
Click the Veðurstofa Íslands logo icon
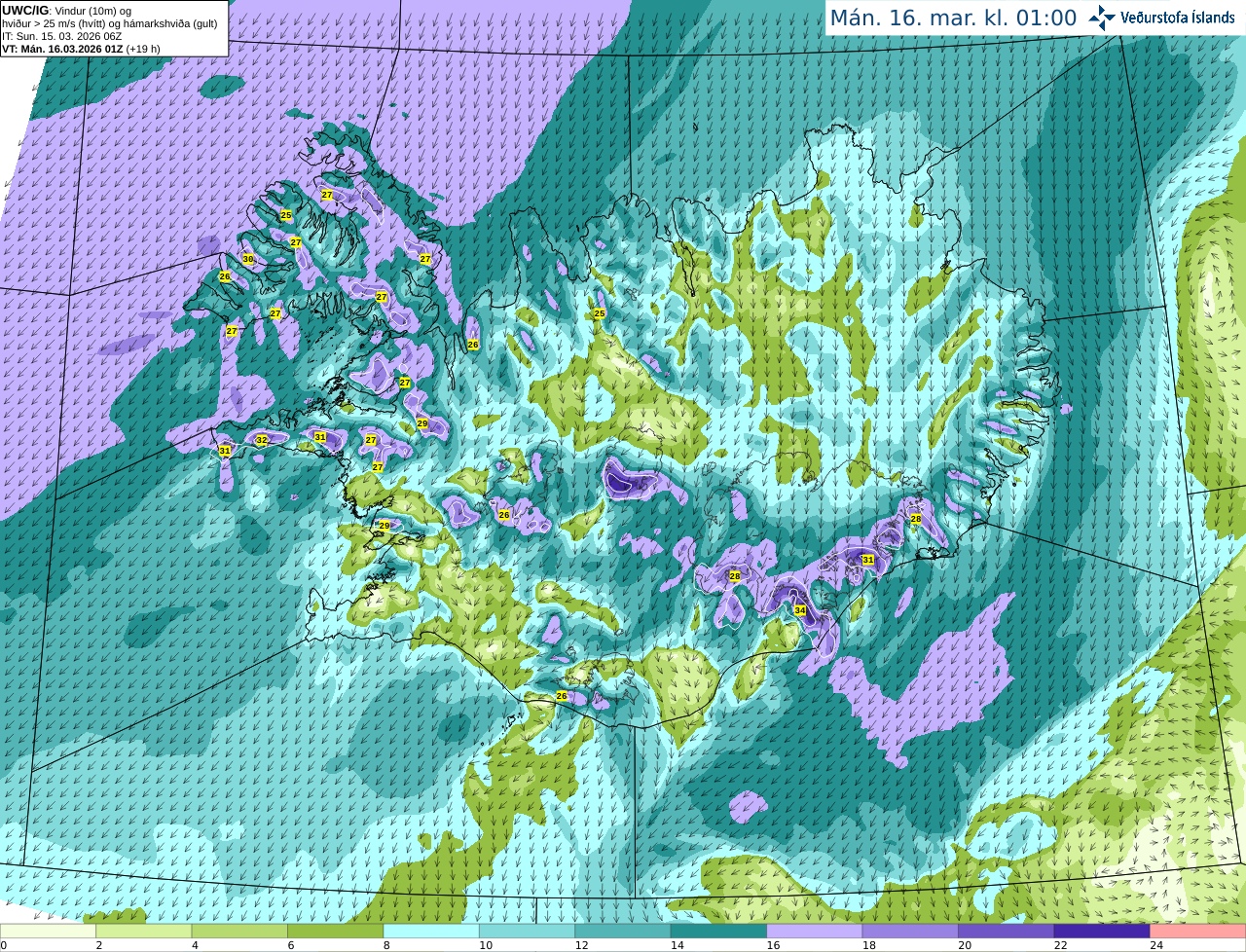pos(1101,18)
